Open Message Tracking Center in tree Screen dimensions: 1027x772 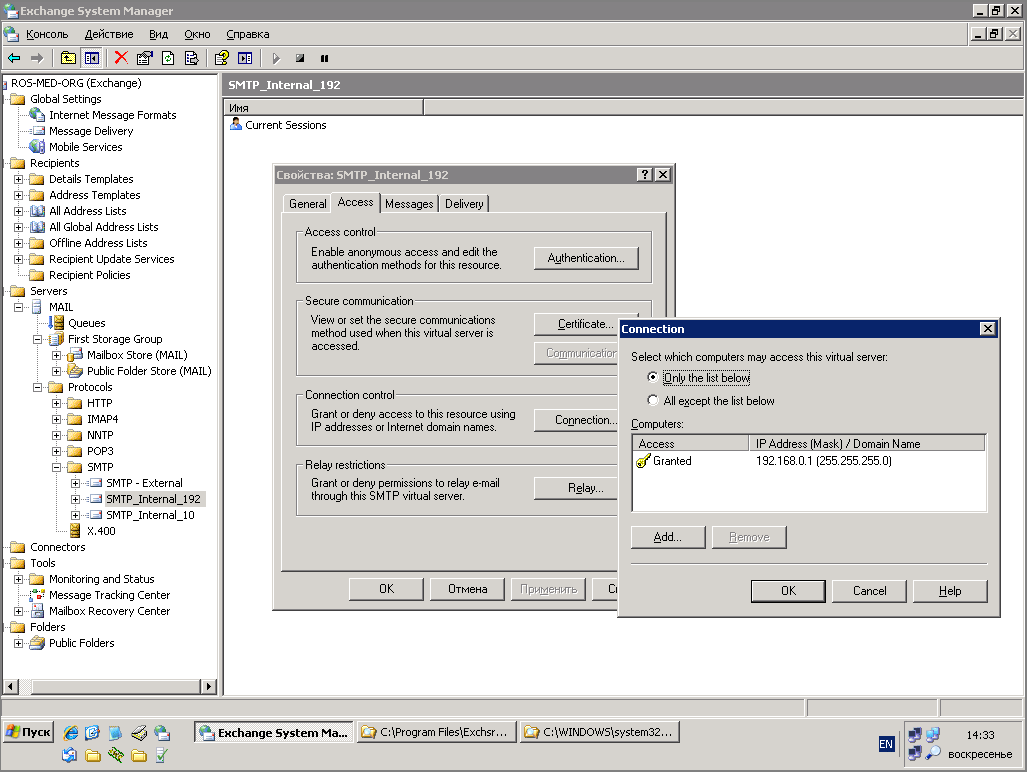[x=109, y=595]
